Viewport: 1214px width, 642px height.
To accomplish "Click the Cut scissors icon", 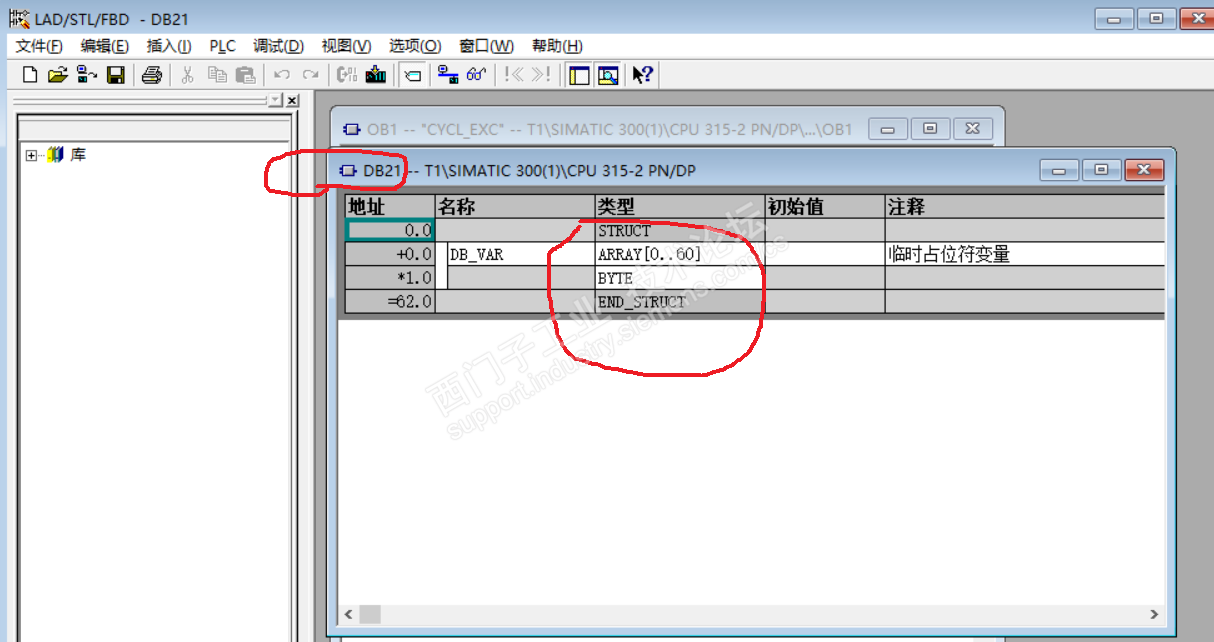I will coord(187,75).
